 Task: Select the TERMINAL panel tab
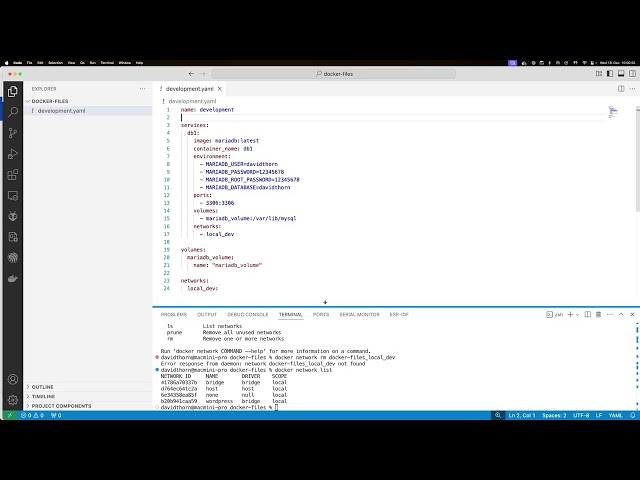(291, 314)
